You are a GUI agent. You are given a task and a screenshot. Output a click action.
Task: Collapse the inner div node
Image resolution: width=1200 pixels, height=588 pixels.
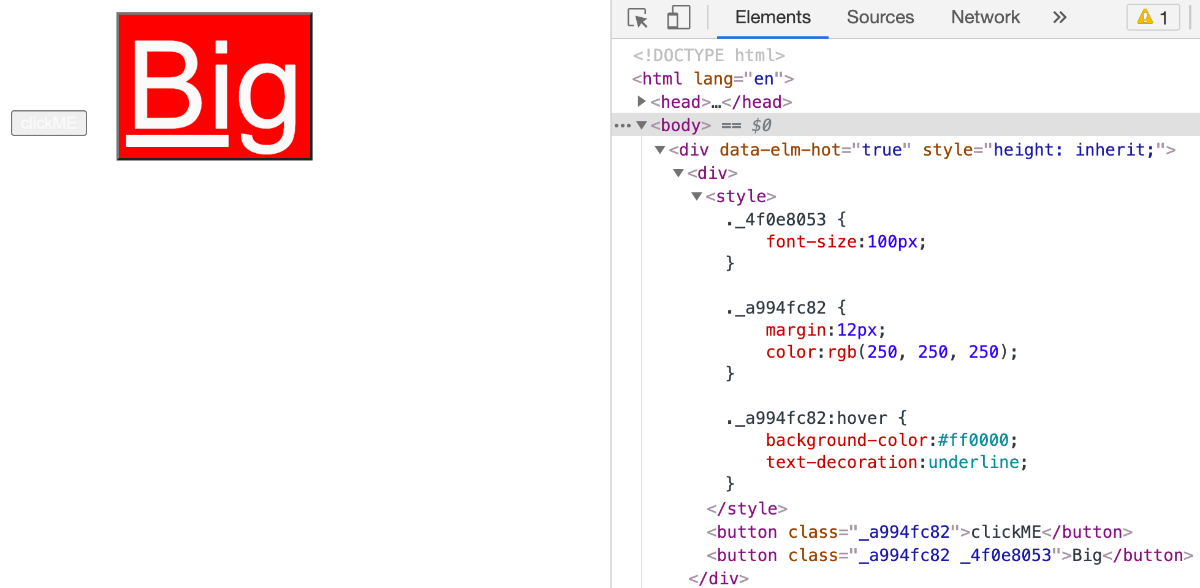click(x=679, y=174)
